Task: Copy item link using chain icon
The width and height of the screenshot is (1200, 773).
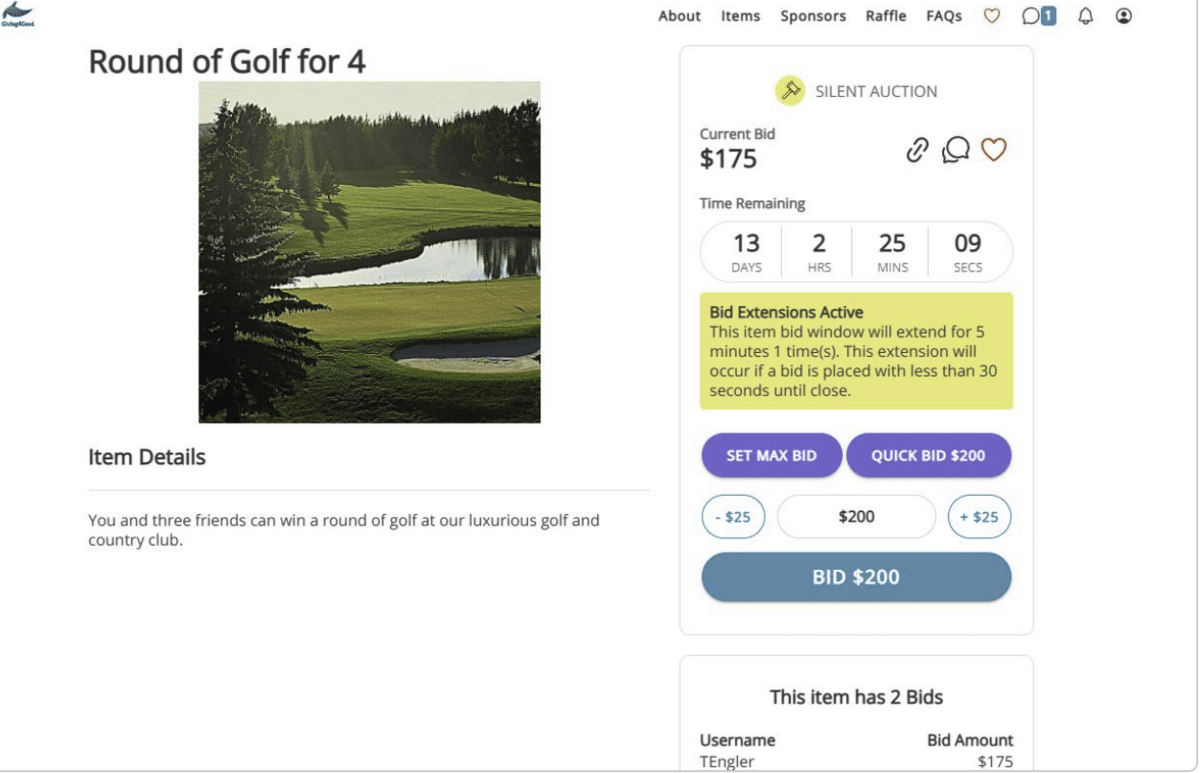Action: pos(917,151)
